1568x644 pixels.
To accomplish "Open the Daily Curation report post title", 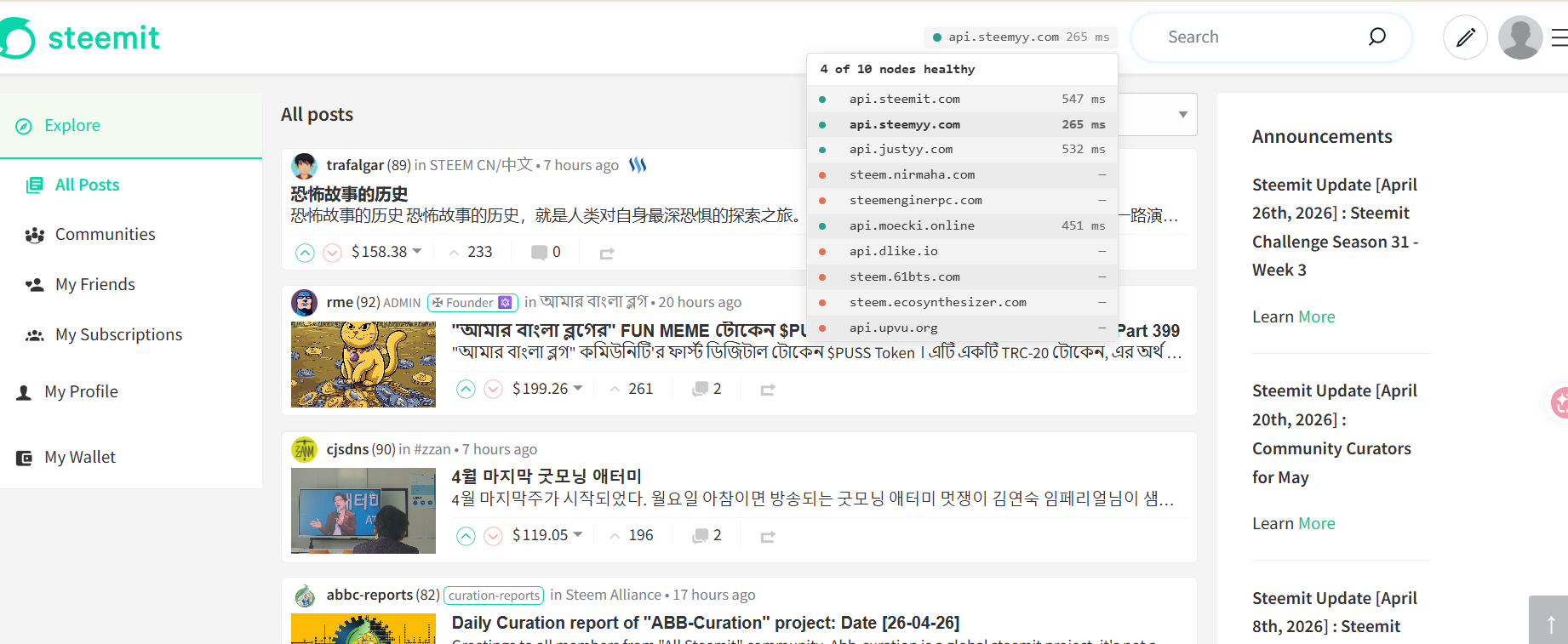I will pyautogui.click(x=706, y=623).
